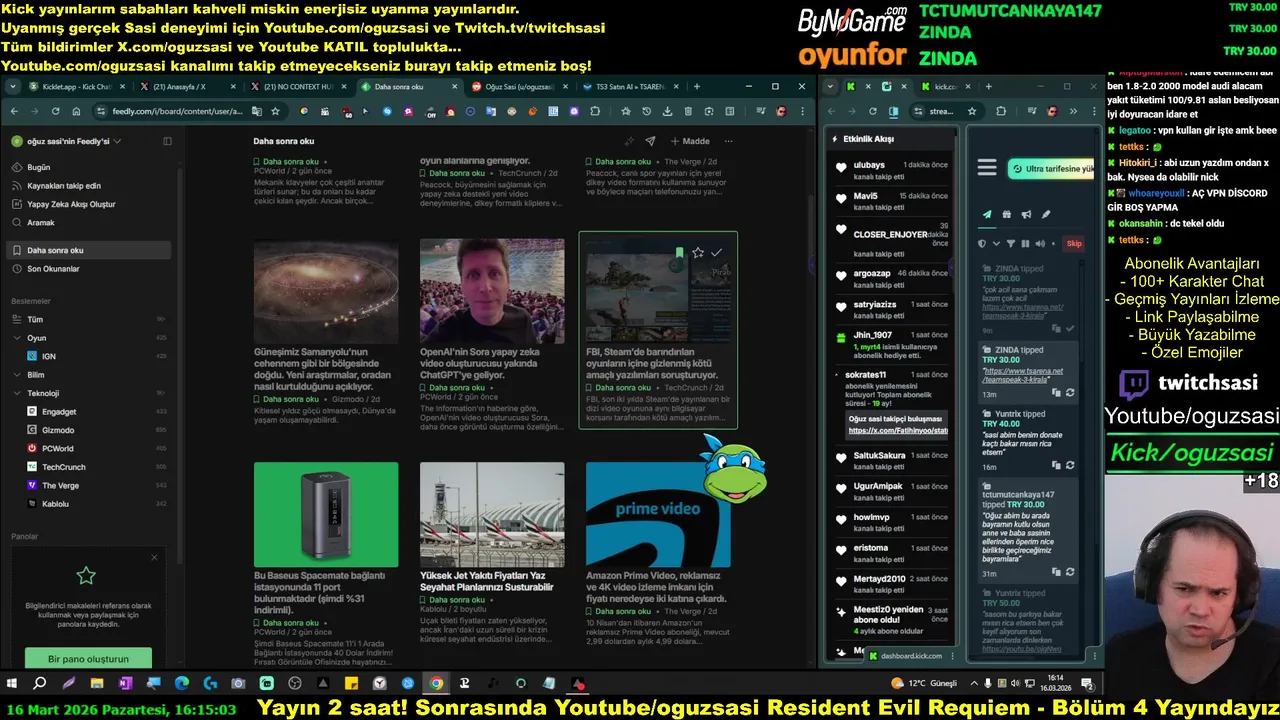Viewport: 1280px width, 720px height.
Task: Toggle the green bookmark on FBI Steam article
Action: pyautogui.click(x=679, y=253)
